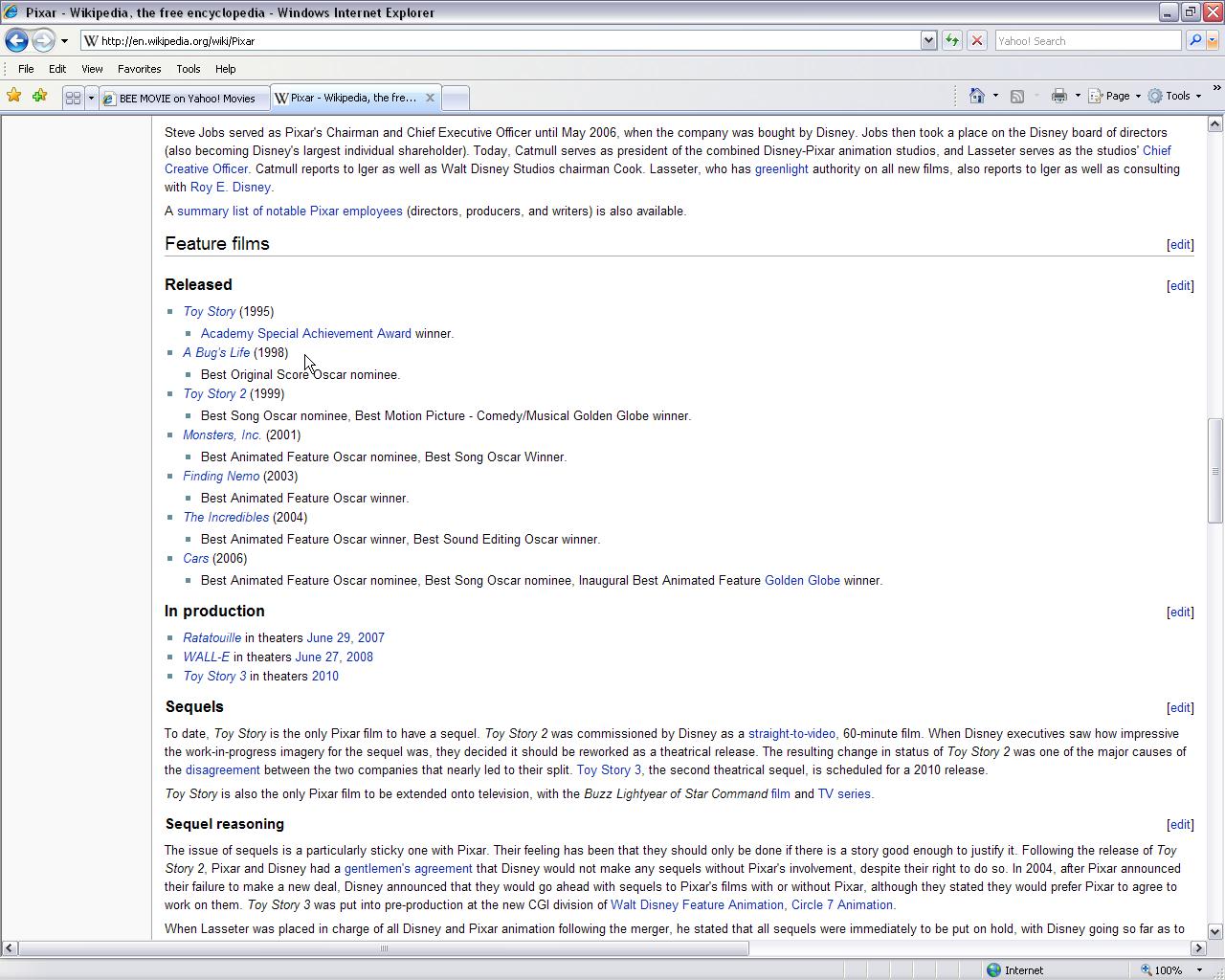1225x980 pixels.
Task: Open the search provider dropdown arrow
Action: coord(1213,41)
